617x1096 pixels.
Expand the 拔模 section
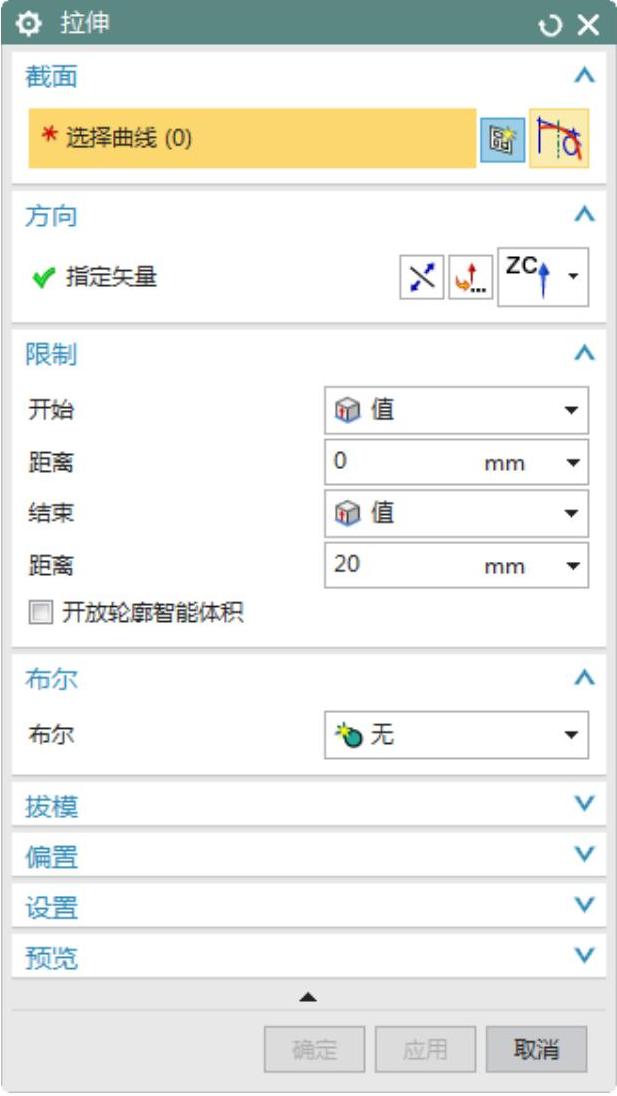(586, 804)
